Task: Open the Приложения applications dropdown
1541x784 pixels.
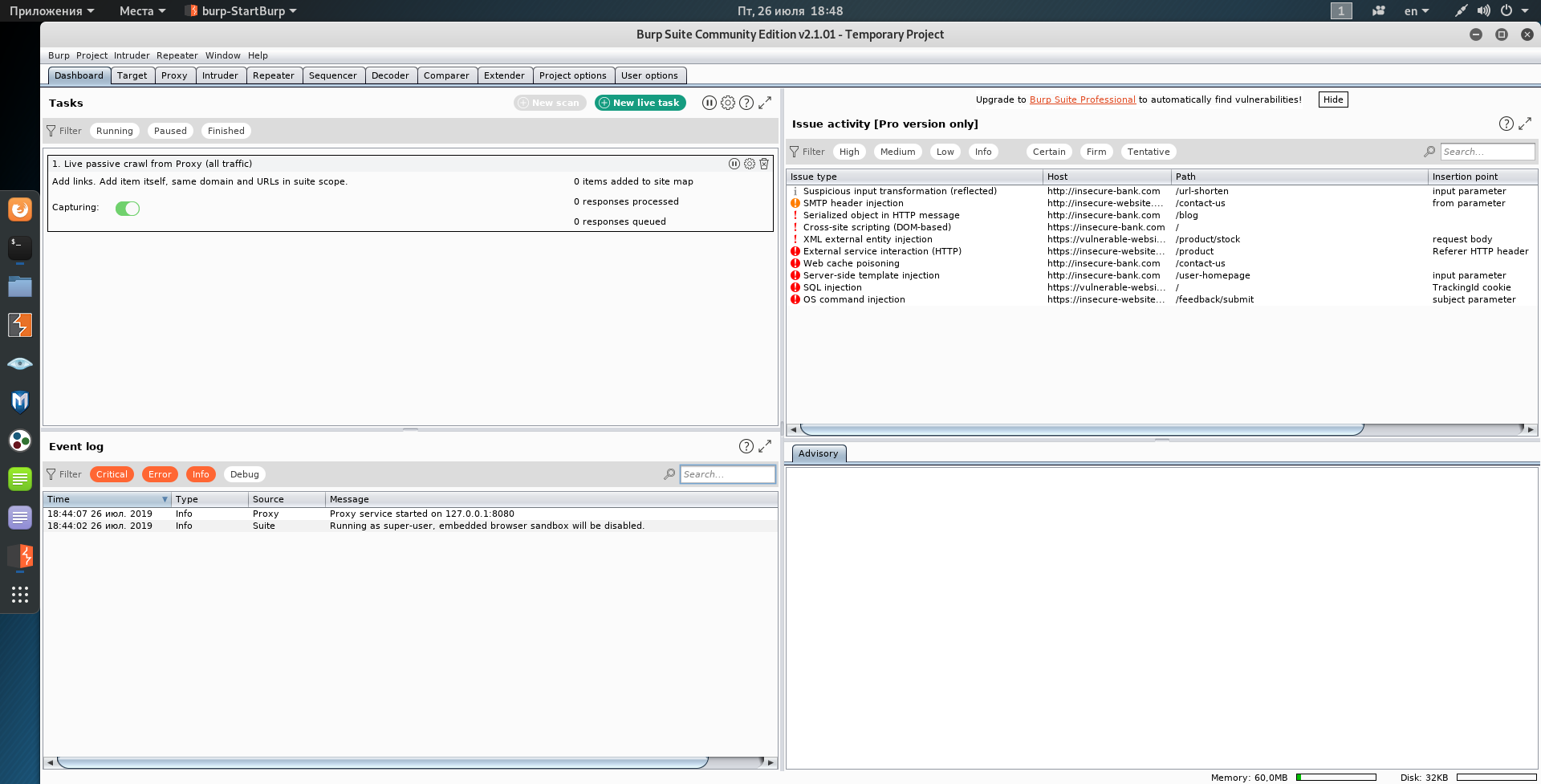Action: tap(51, 11)
